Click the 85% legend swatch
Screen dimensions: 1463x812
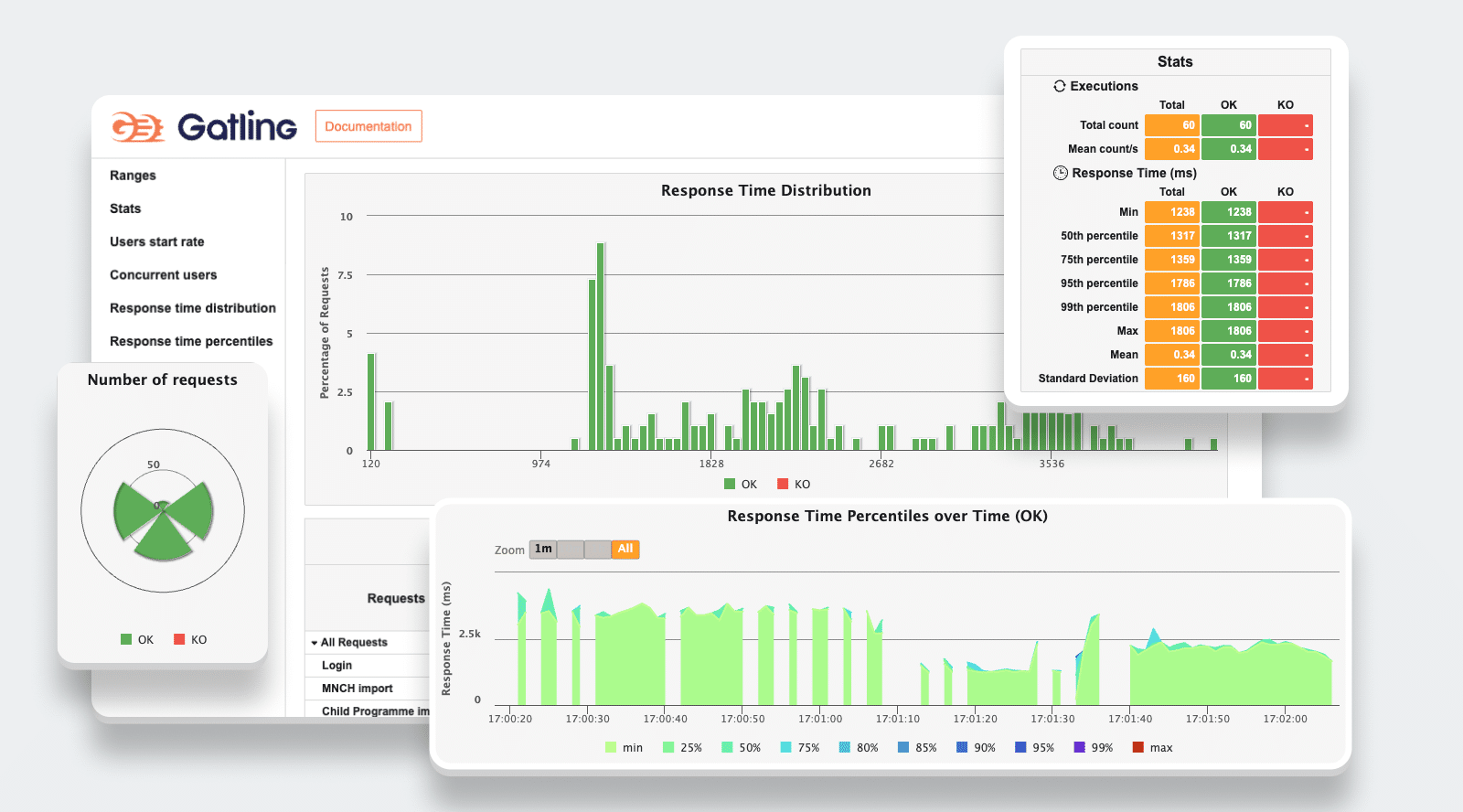903,747
